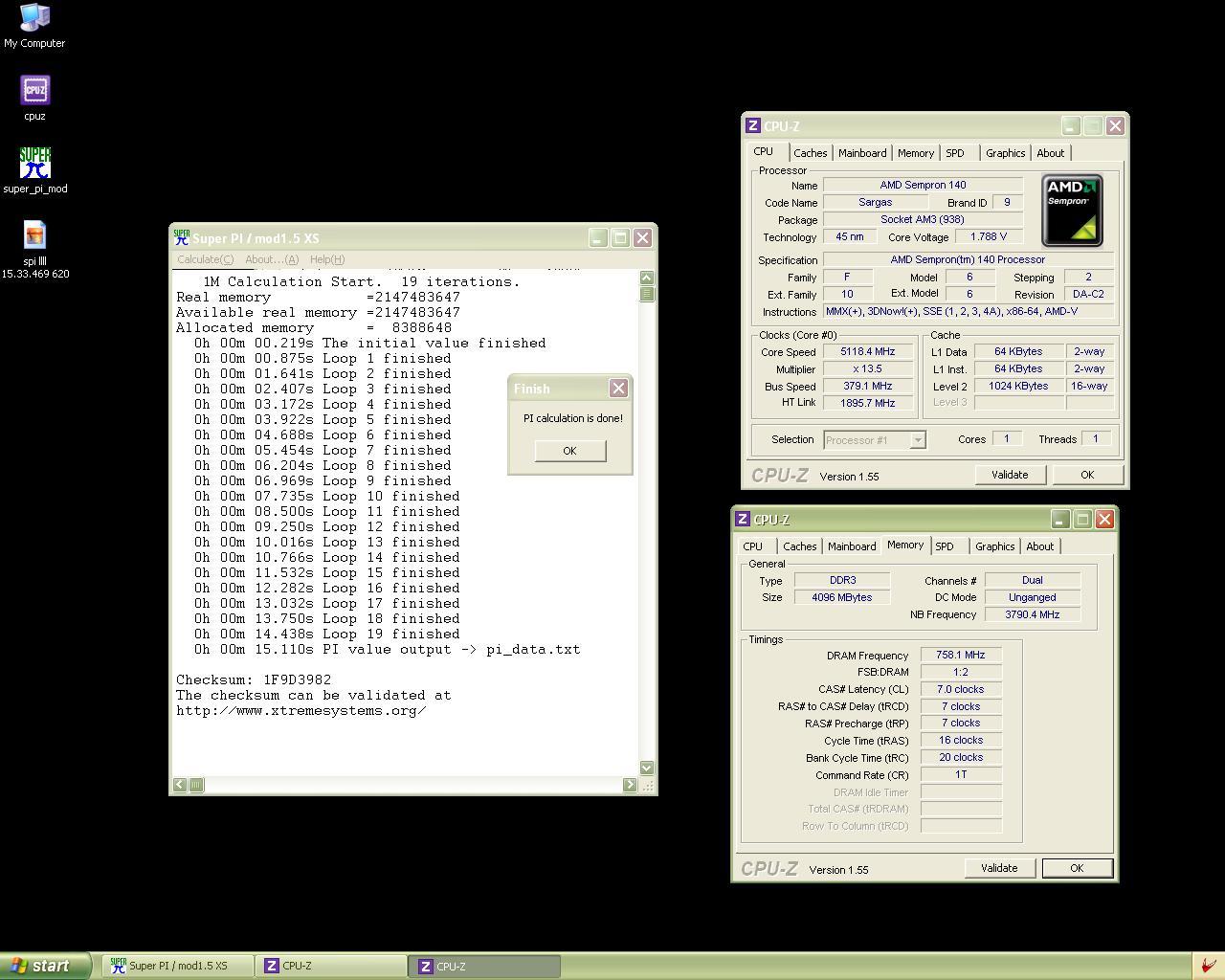Viewport: 1225px width, 980px height.
Task: Click the Level 2 1024 KBytes cache value
Action: coord(1018,387)
